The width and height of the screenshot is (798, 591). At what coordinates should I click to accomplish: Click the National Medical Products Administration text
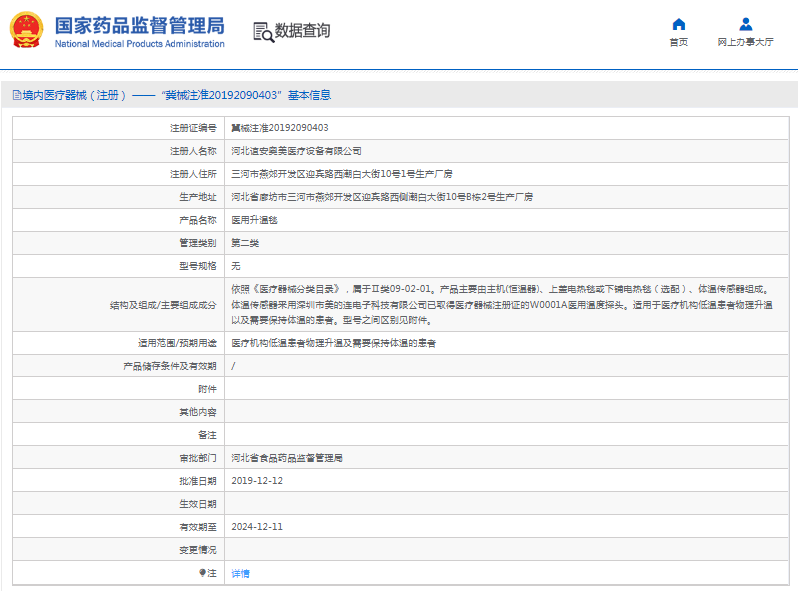(139, 44)
